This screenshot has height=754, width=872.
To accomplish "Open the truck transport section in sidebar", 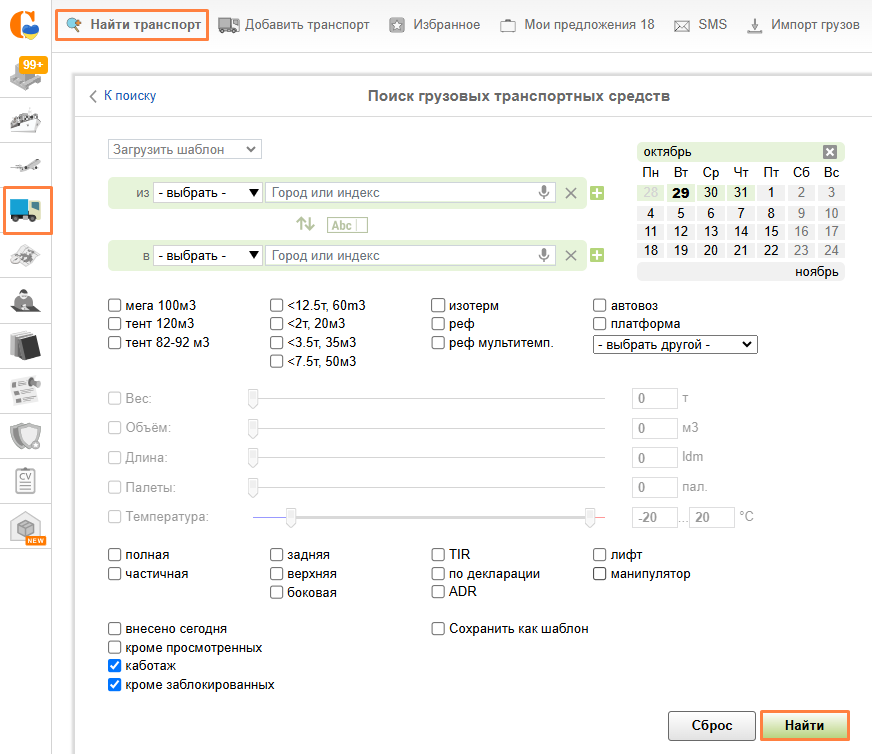I will click(x=27, y=210).
